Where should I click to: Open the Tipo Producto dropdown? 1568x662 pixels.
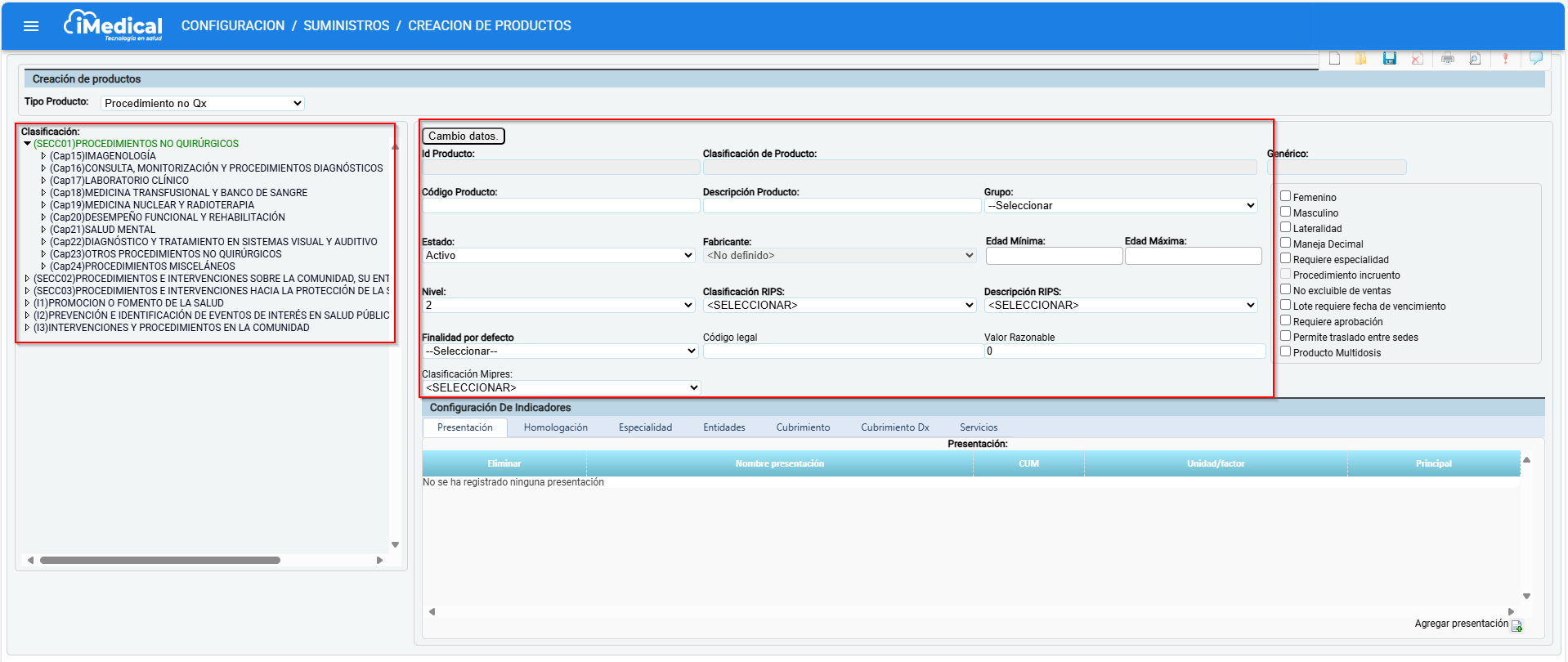pyautogui.click(x=203, y=103)
